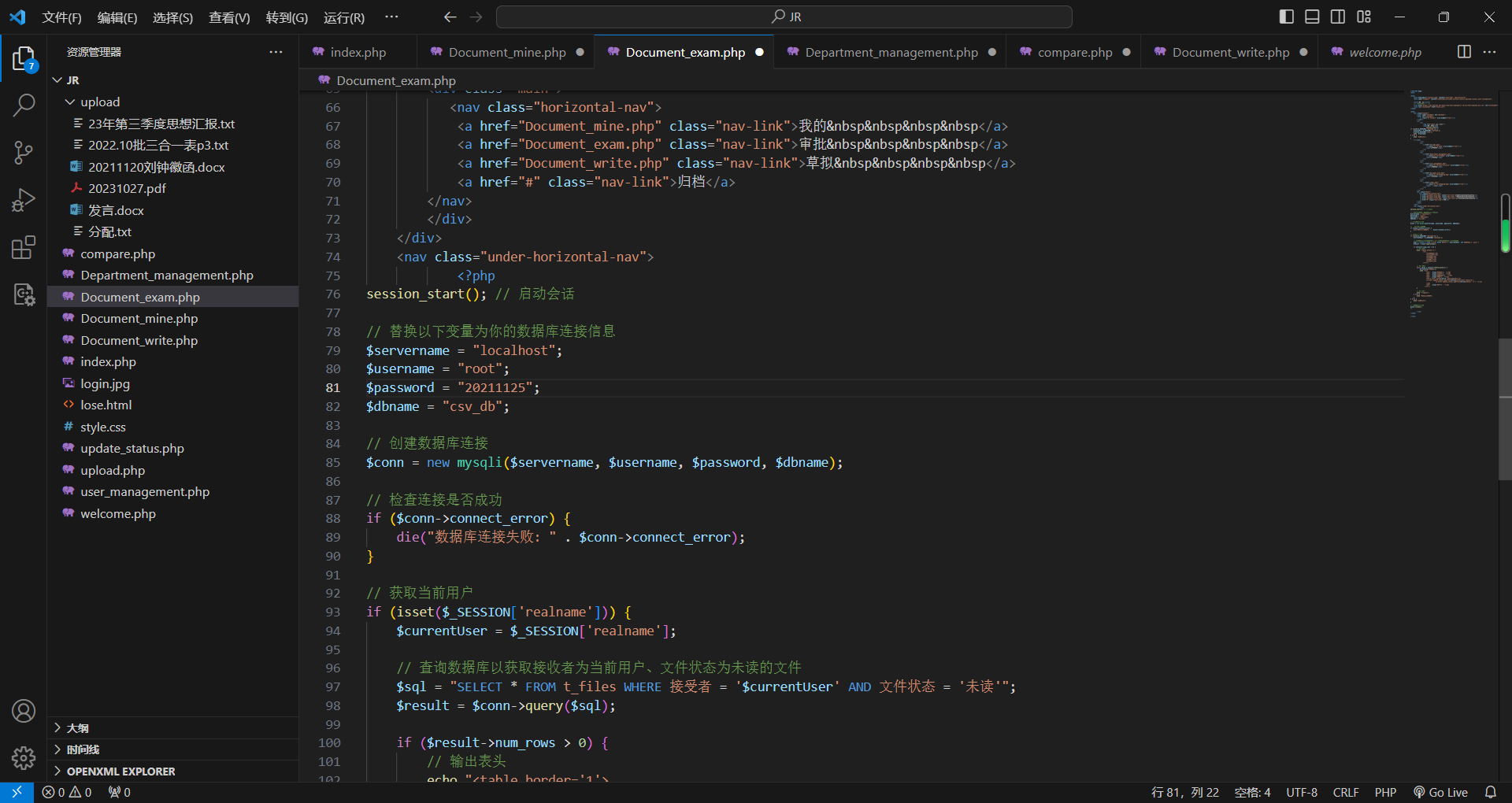Open the Search view in activity bar

(x=24, y=105)
